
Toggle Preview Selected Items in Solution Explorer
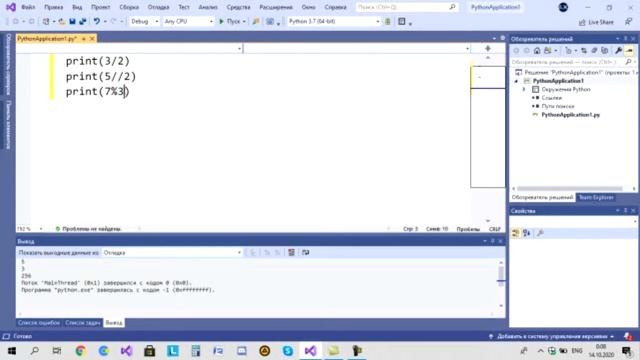(629, 51)
